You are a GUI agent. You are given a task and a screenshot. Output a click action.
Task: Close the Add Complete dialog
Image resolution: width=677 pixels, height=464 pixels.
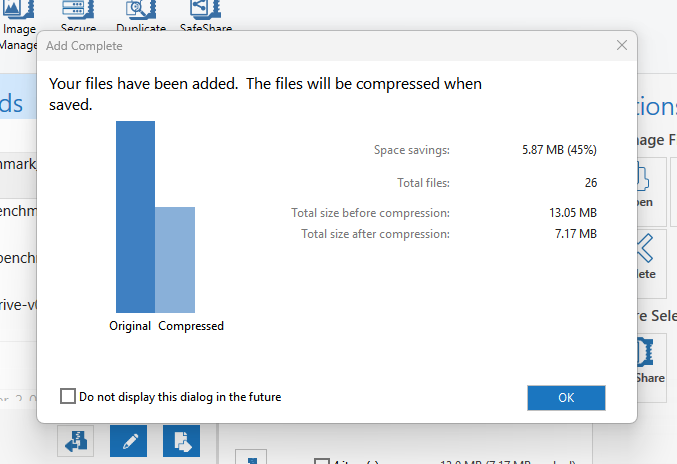(622, 45)
